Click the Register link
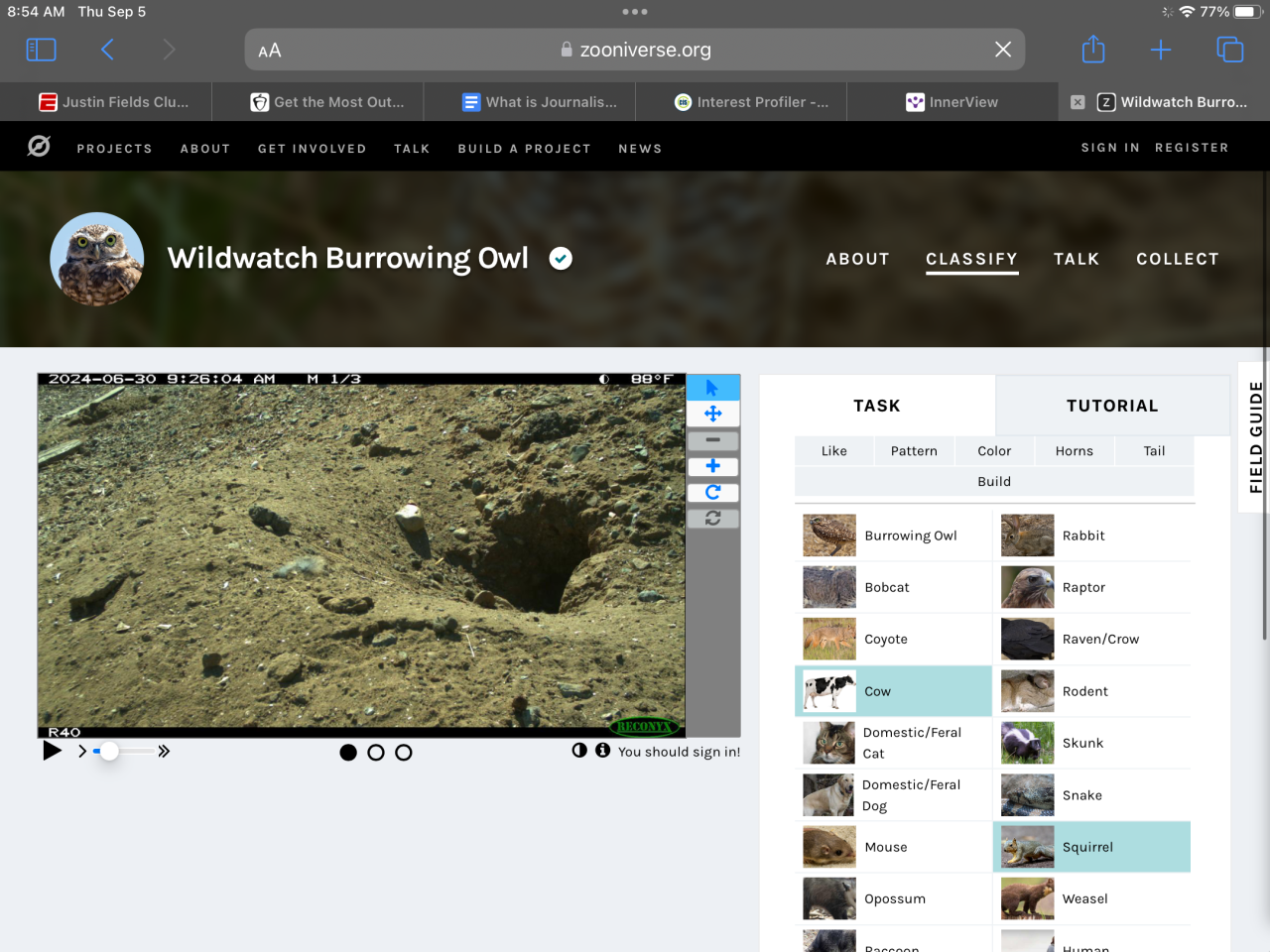 pyautogui.click(x=1192, y=148)
